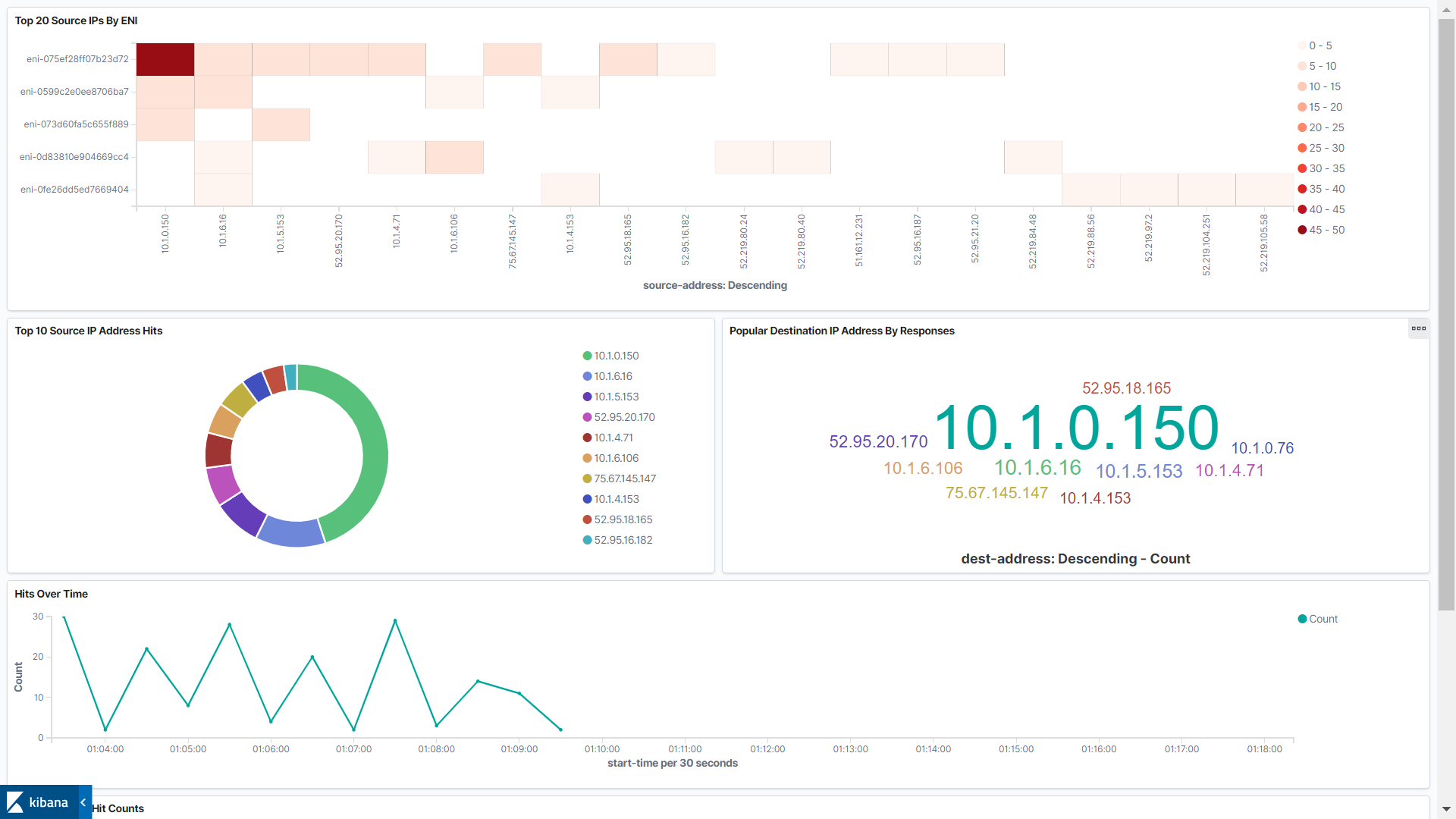Select 10.1.4.71 in the donut legend
The image size is (1456, 819).
tap(607, 438)
